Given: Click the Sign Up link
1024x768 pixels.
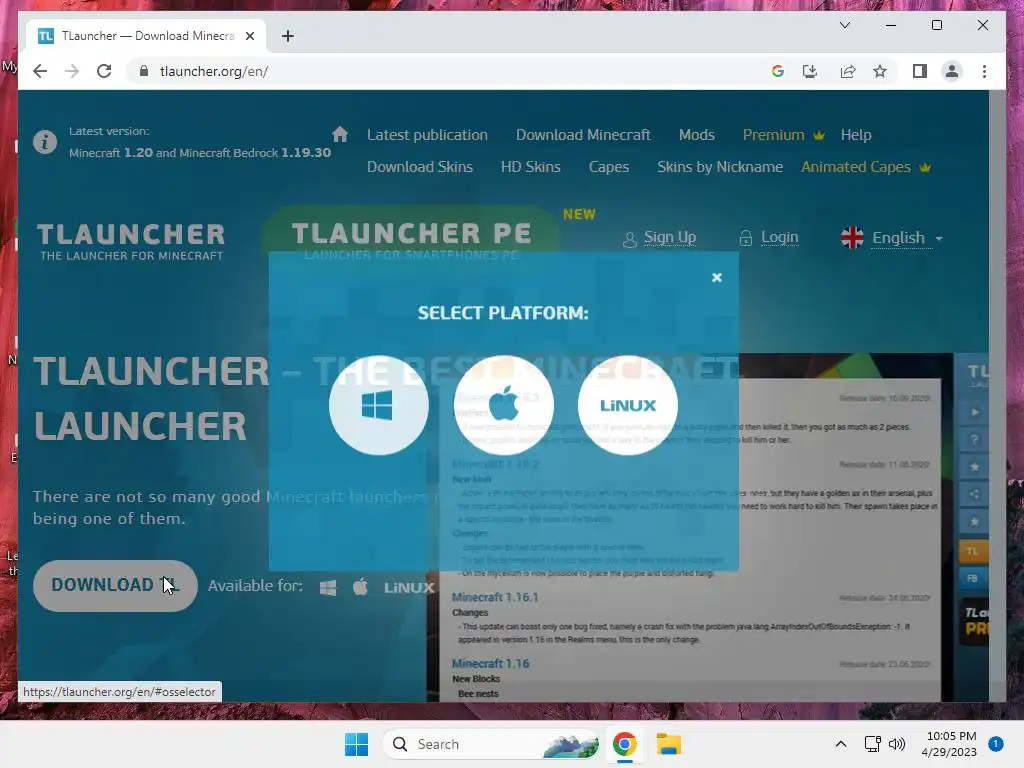Looking at the screenshot, I should (x=670, y=237).
